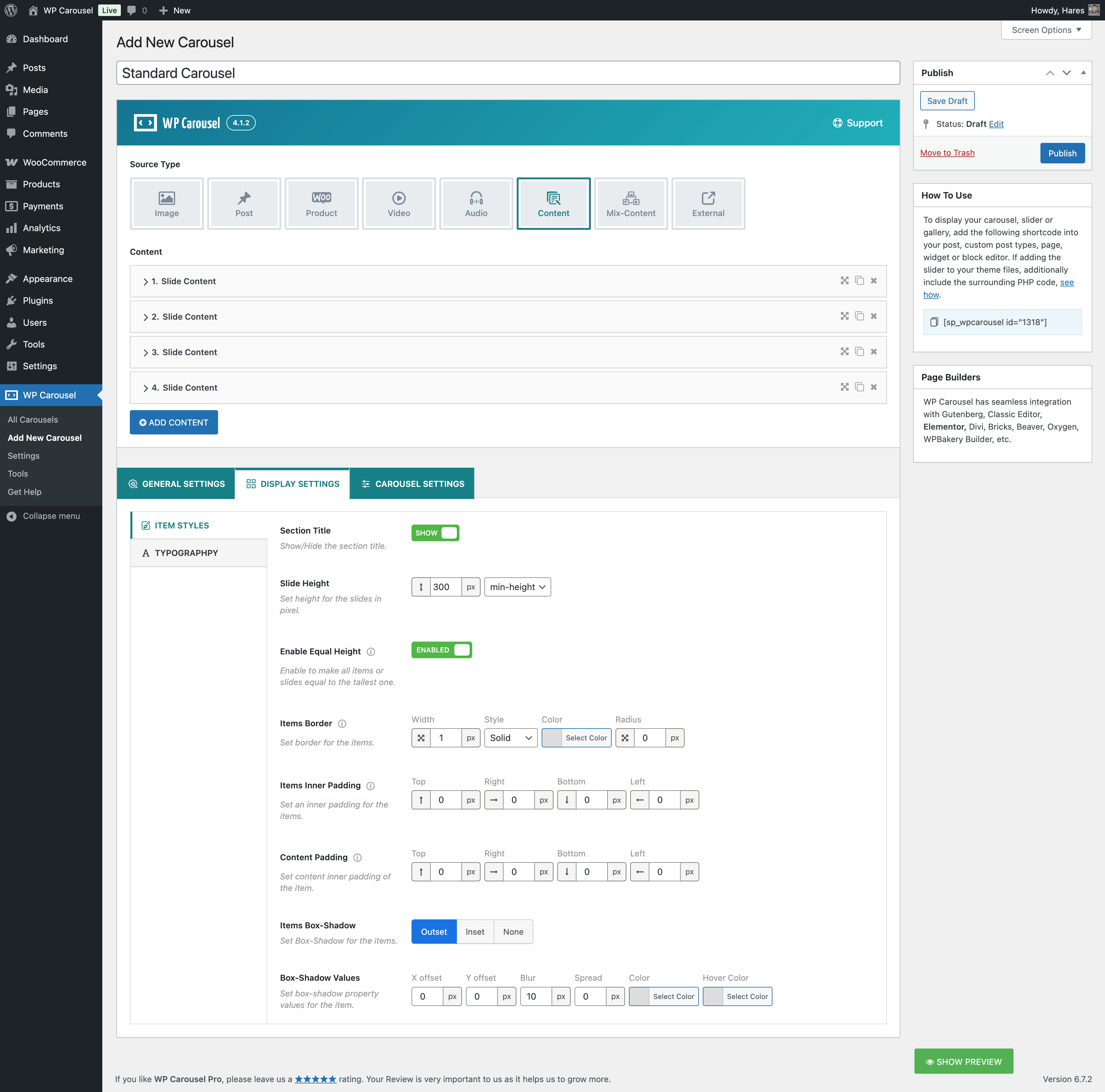Switch to the Carousel Settings tab
The height and width of the screenshot is (1092, 1105).
click(x=412, y=484)
